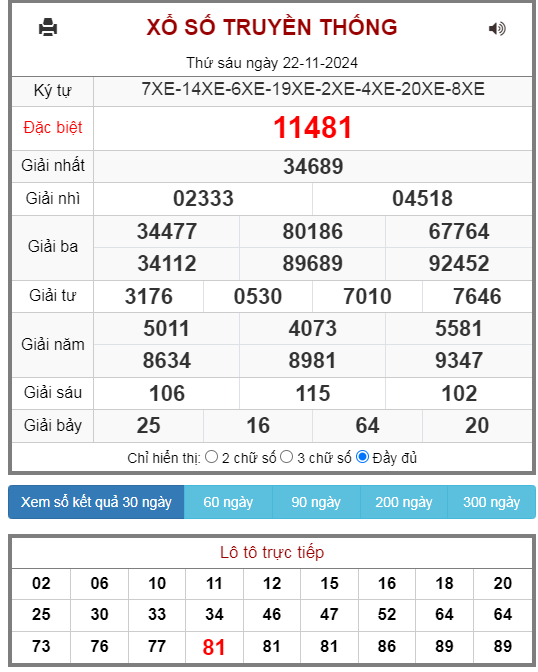The width and height of the screenshot is (538, 672).
Task: Click the special prize number 11481
Action: point(313,128)
